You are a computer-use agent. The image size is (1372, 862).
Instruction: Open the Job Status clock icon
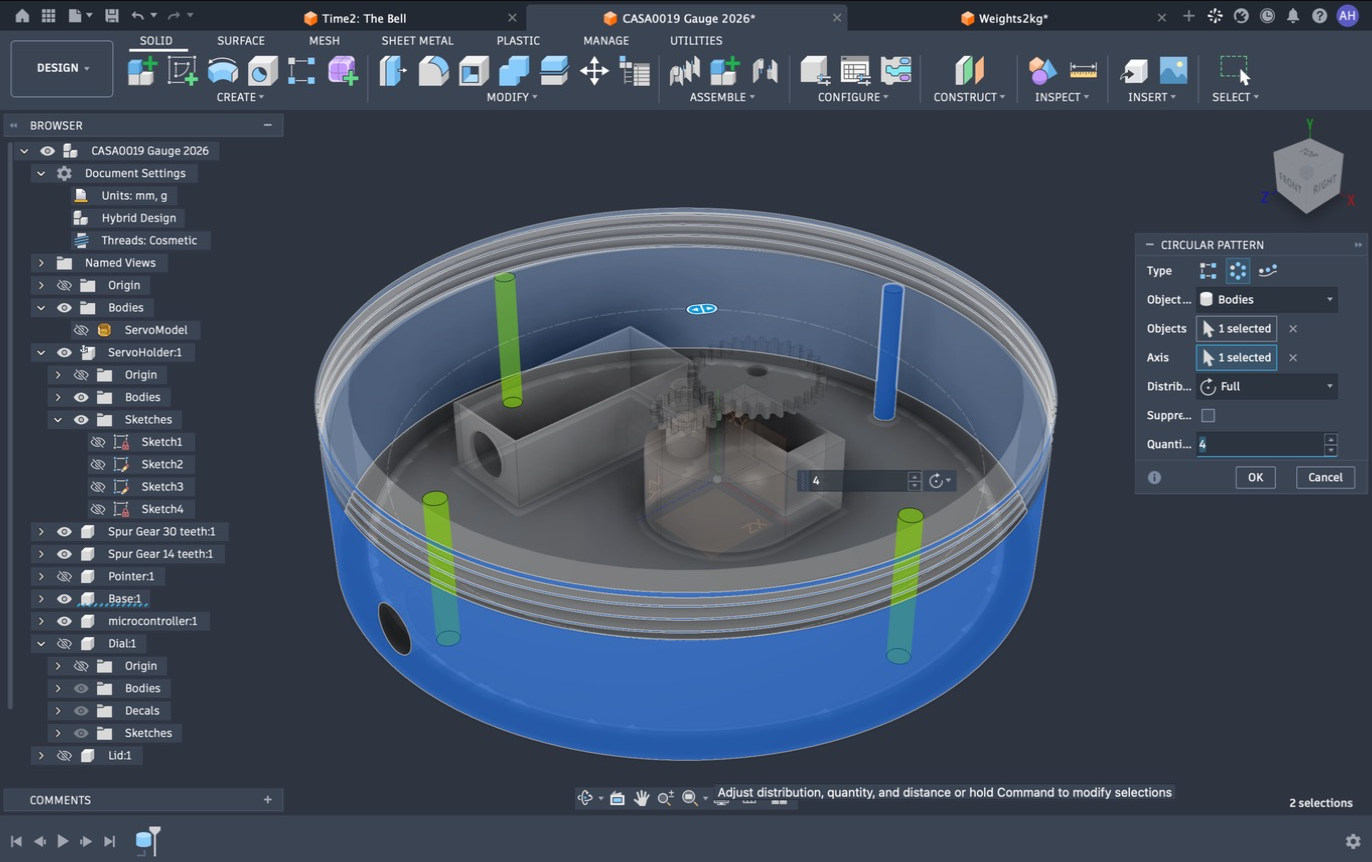coord(1267,16)
